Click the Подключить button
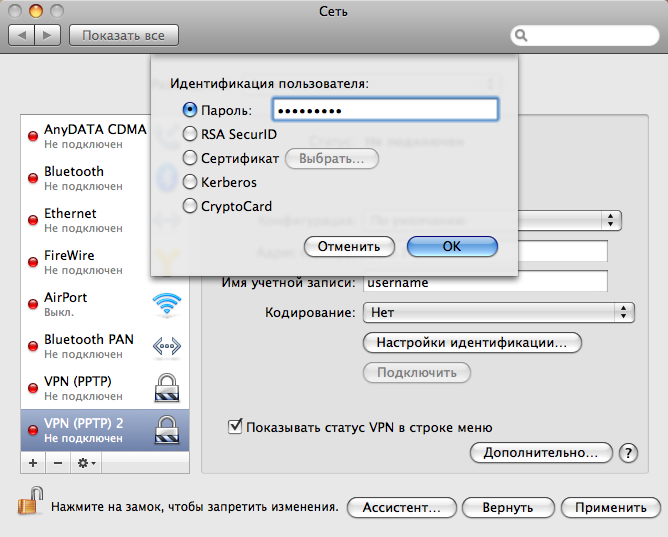The height and width of the screenshot is (537, 668). (417, 373)
